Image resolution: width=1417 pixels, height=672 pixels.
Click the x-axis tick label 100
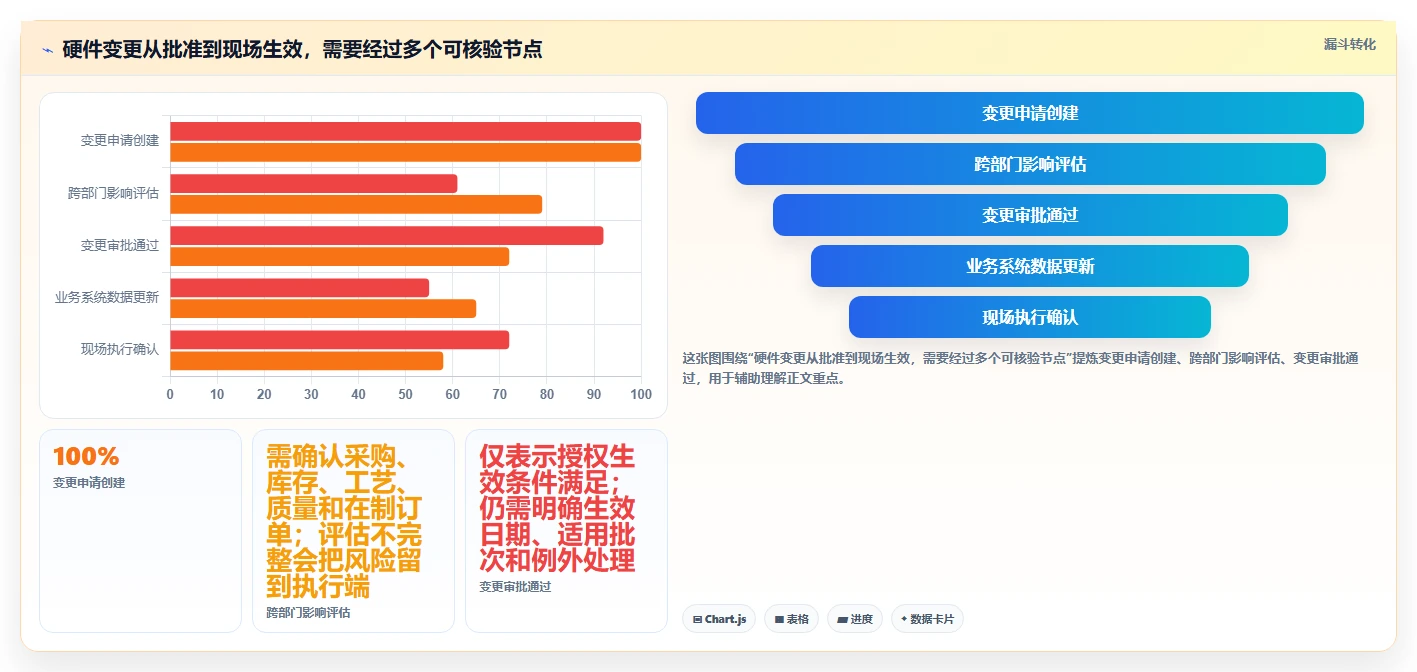tap(640, 394)
